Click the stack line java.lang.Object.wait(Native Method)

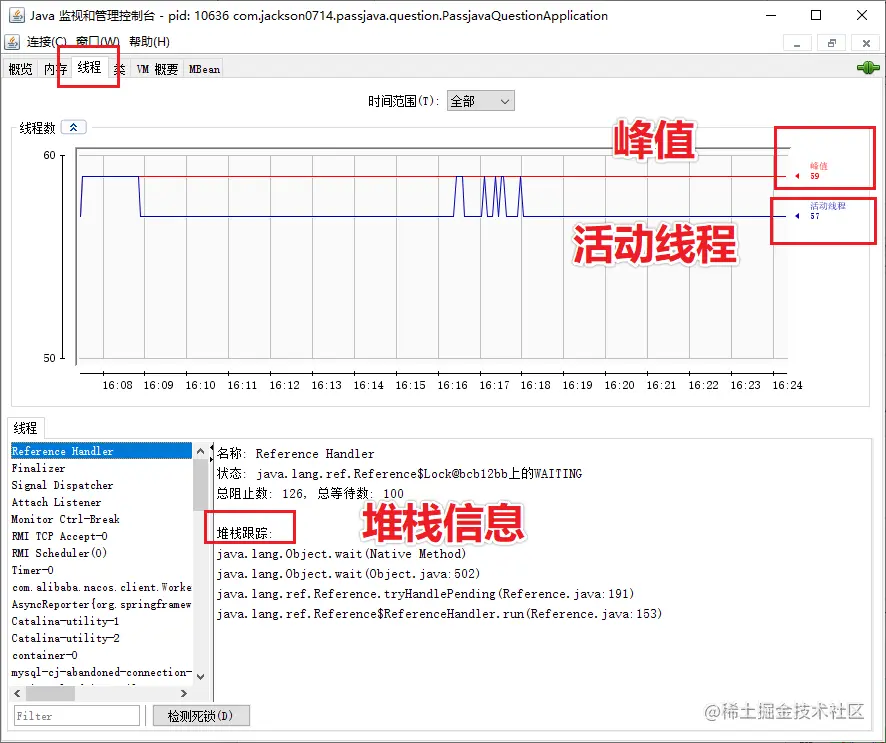tap(341, 554)
